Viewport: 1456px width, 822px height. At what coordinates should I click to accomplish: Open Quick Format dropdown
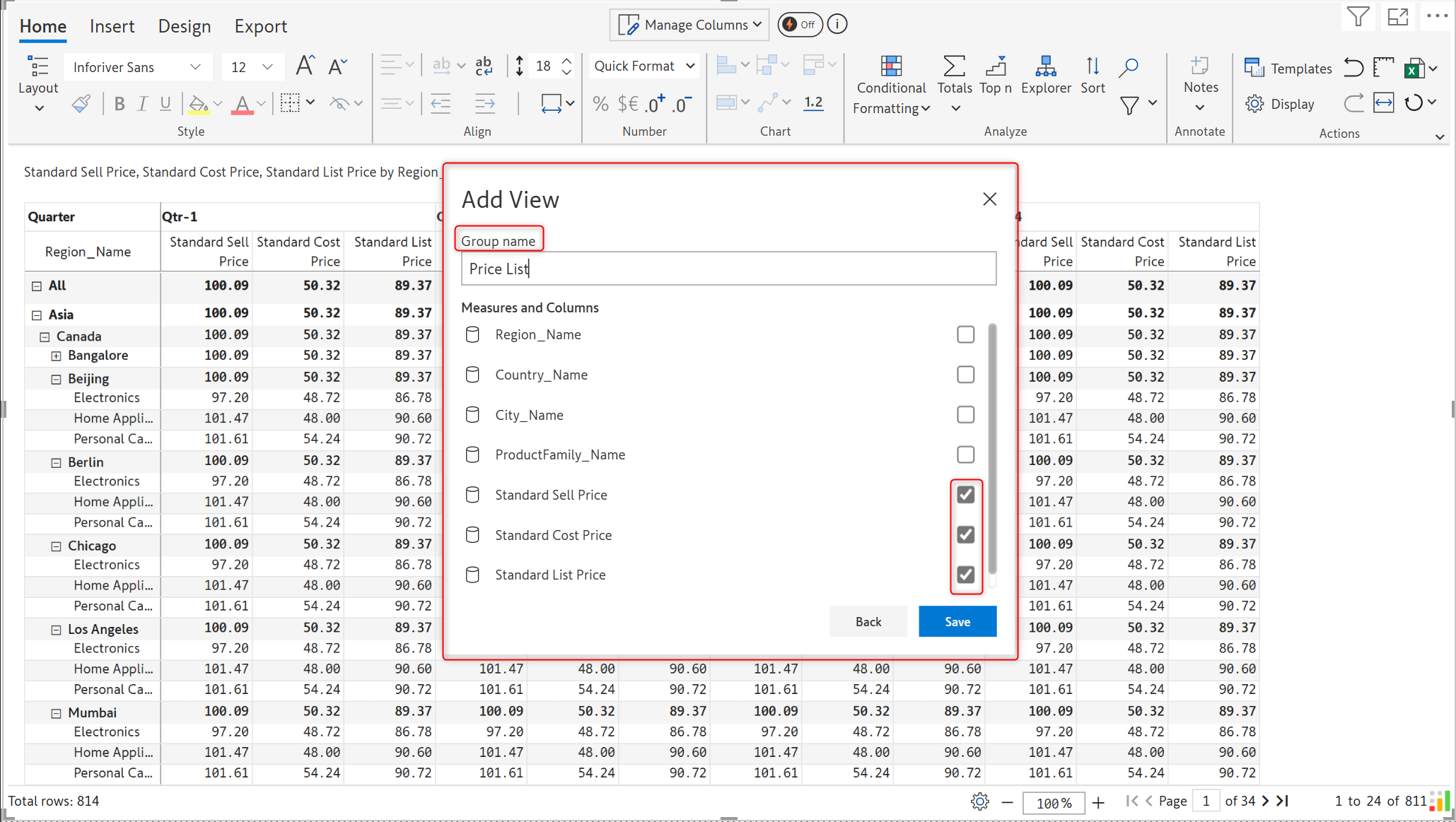[x=643, y=66]
